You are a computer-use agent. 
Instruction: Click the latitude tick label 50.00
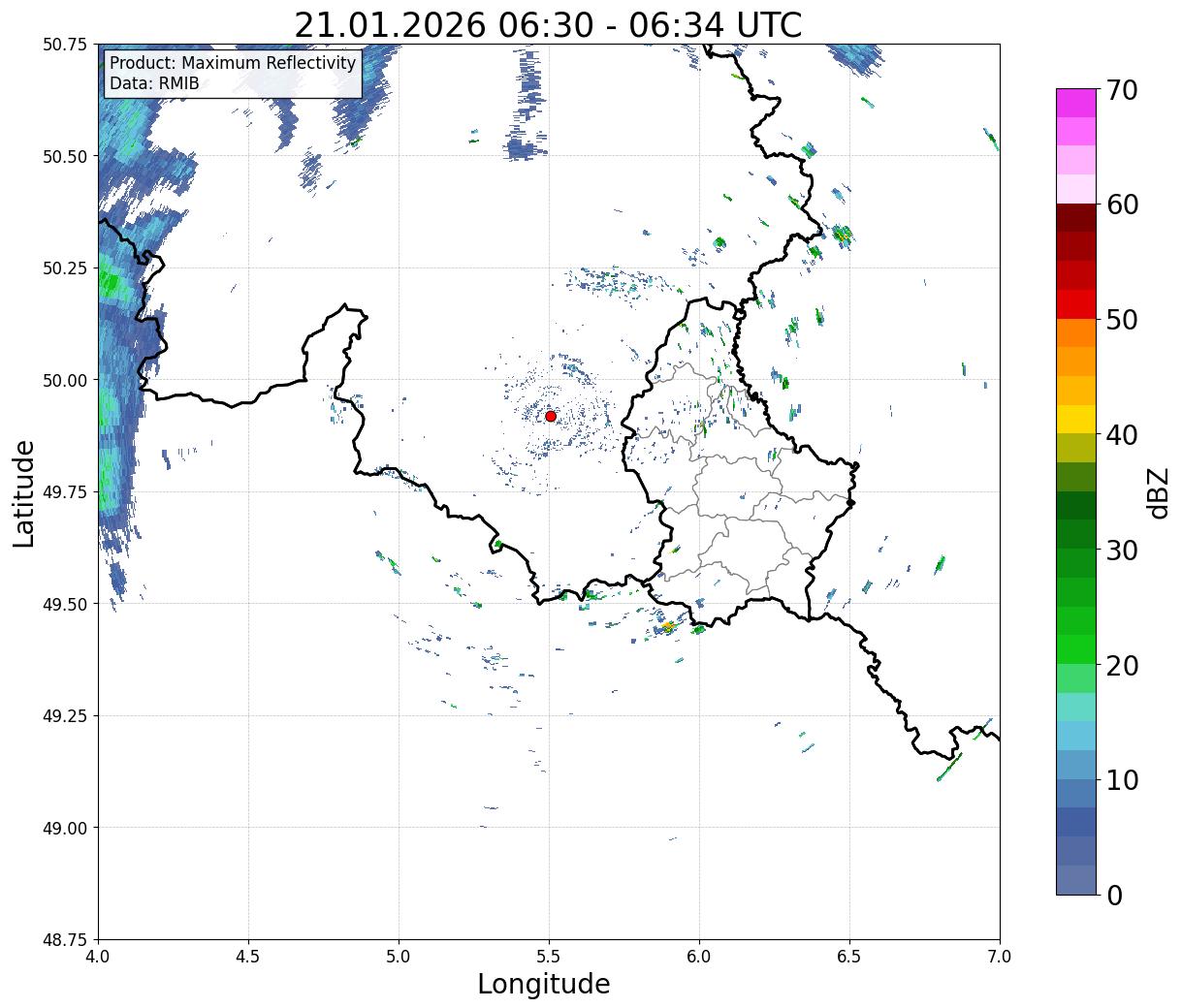pyautogui.click(x=65, y=380)
